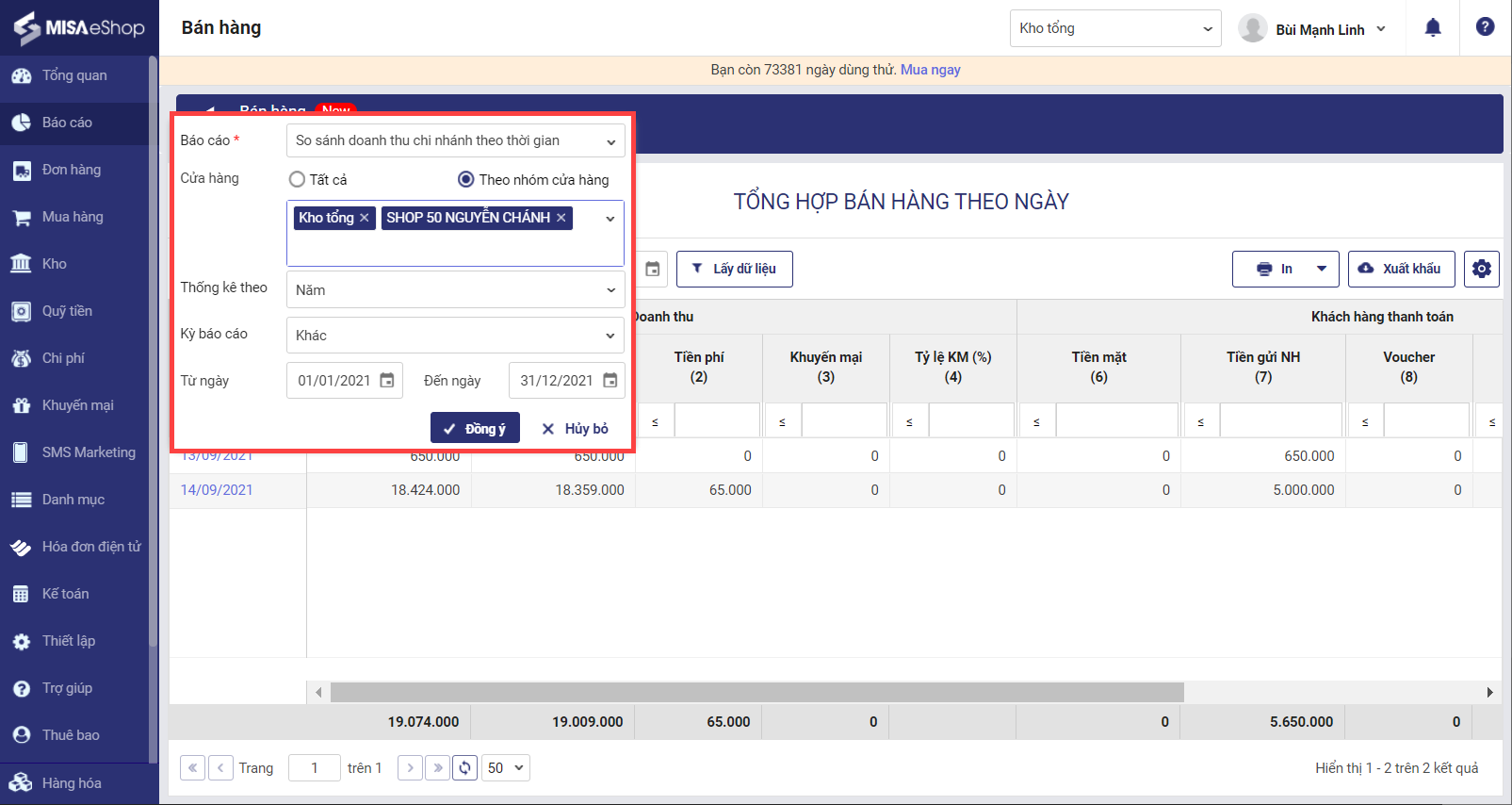Open Báo cáo in sidebar

pos(74,123)
